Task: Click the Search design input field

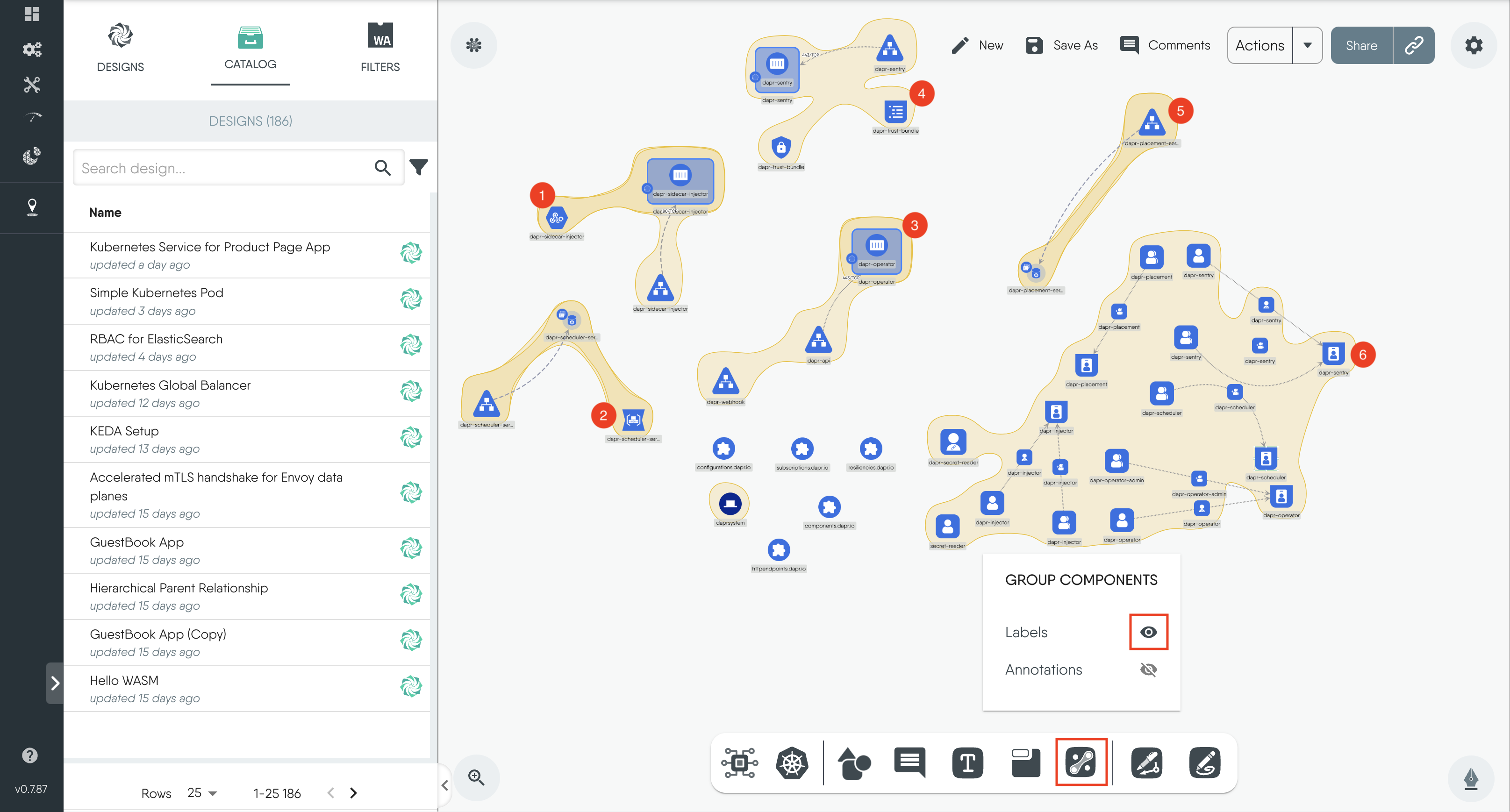Action: pos(223,168)
